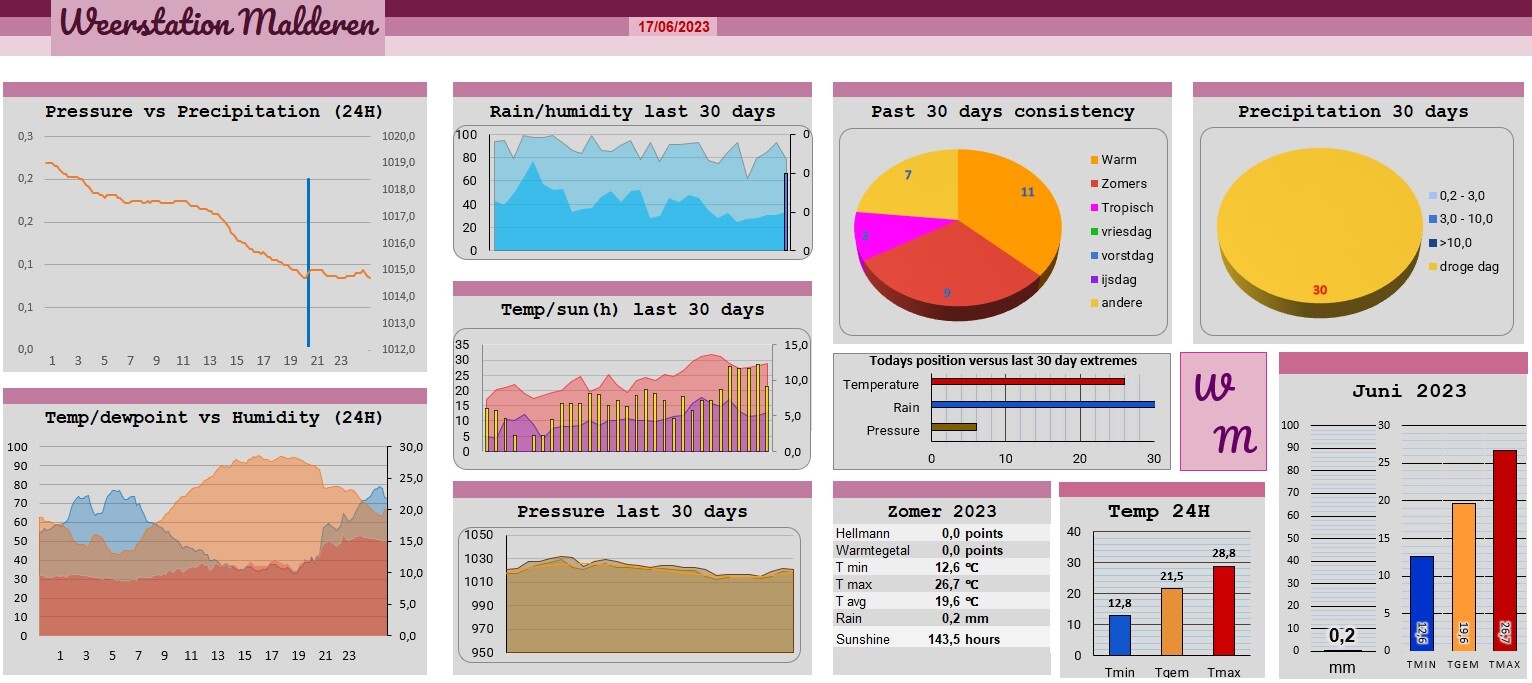Viewport: 1532px width, 683px height.
Task: Click the Zomer 2023 table heading
Action: pos(942,512)
